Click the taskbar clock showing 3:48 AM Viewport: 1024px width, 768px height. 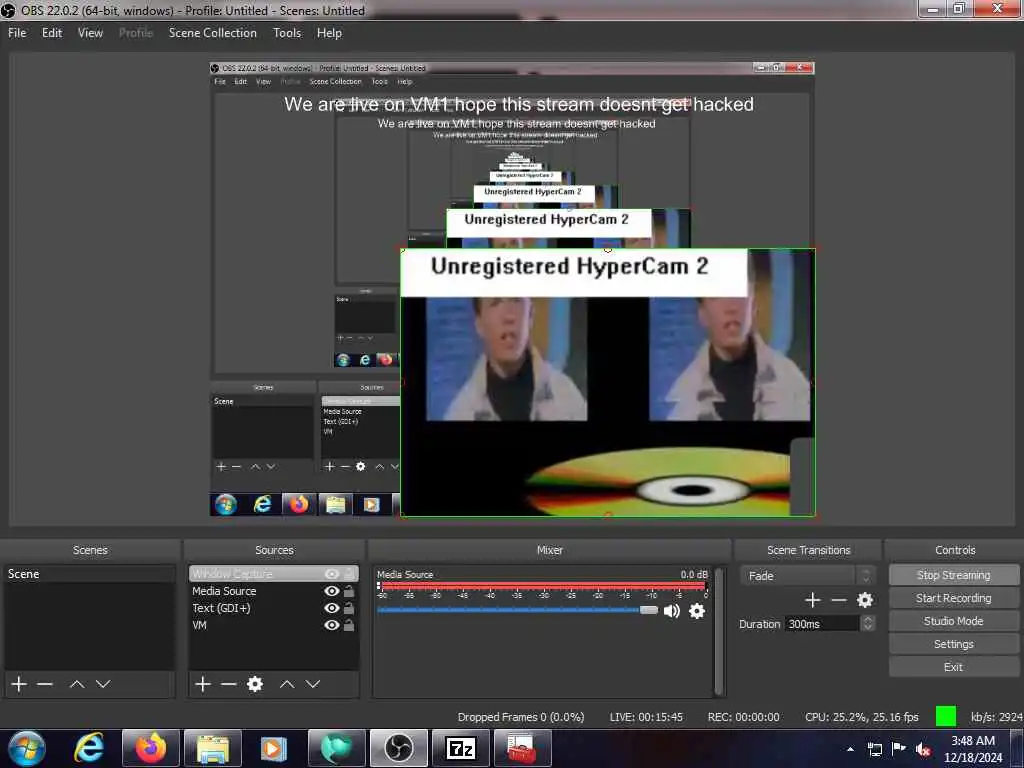973,749
